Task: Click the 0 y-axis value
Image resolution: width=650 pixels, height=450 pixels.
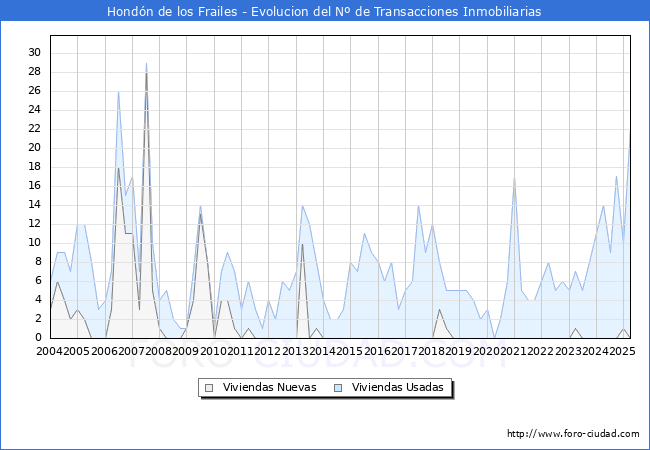Action: point(38,338)
